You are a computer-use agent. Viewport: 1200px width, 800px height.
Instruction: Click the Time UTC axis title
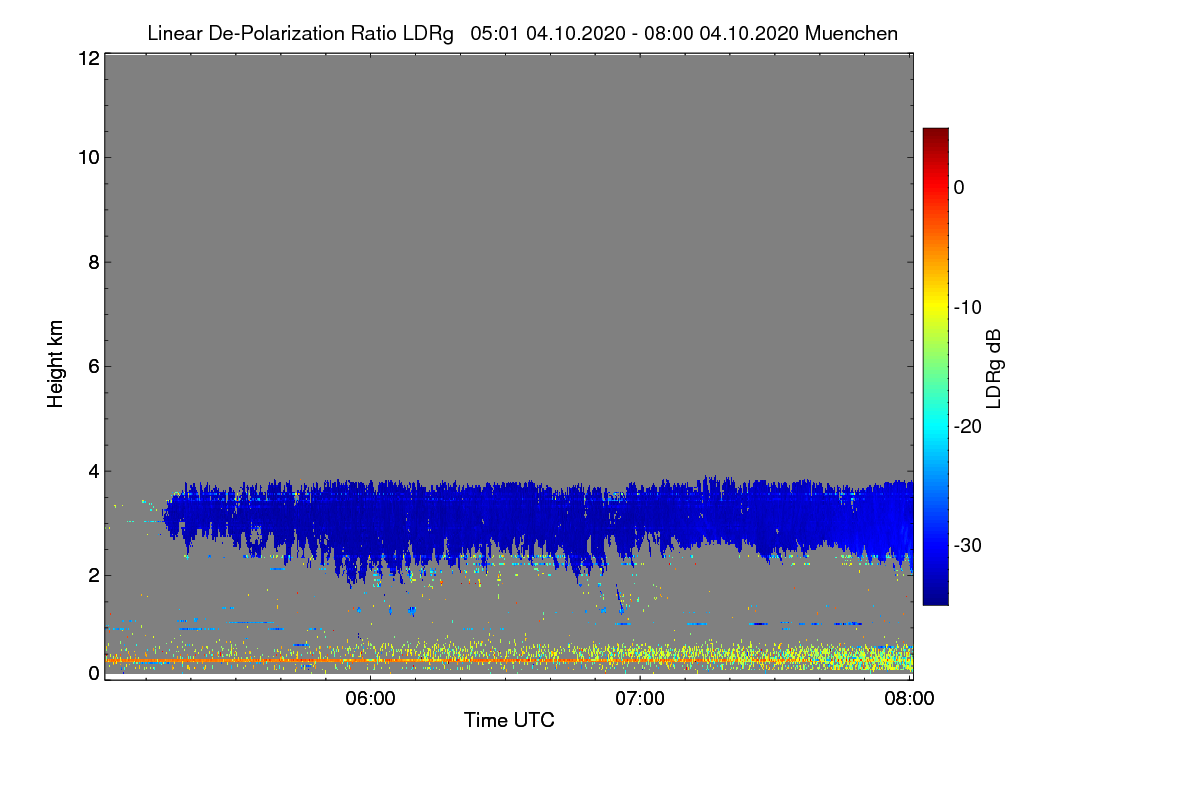pyautogui.click(x=509, y=720)
